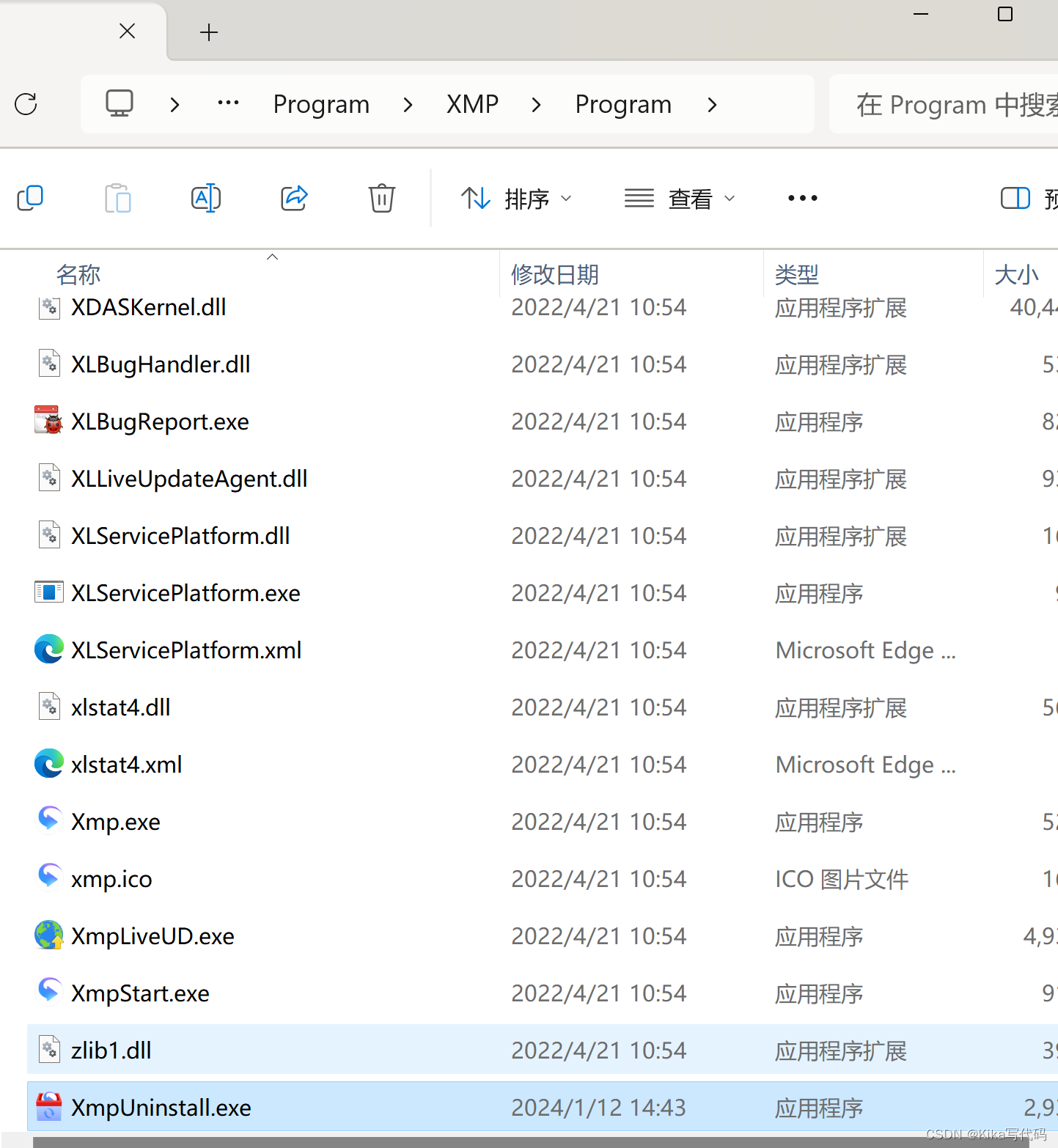Maximize the Explorer window
Viewport: 1058px width, 1148px height.
tap(1005, 14)
